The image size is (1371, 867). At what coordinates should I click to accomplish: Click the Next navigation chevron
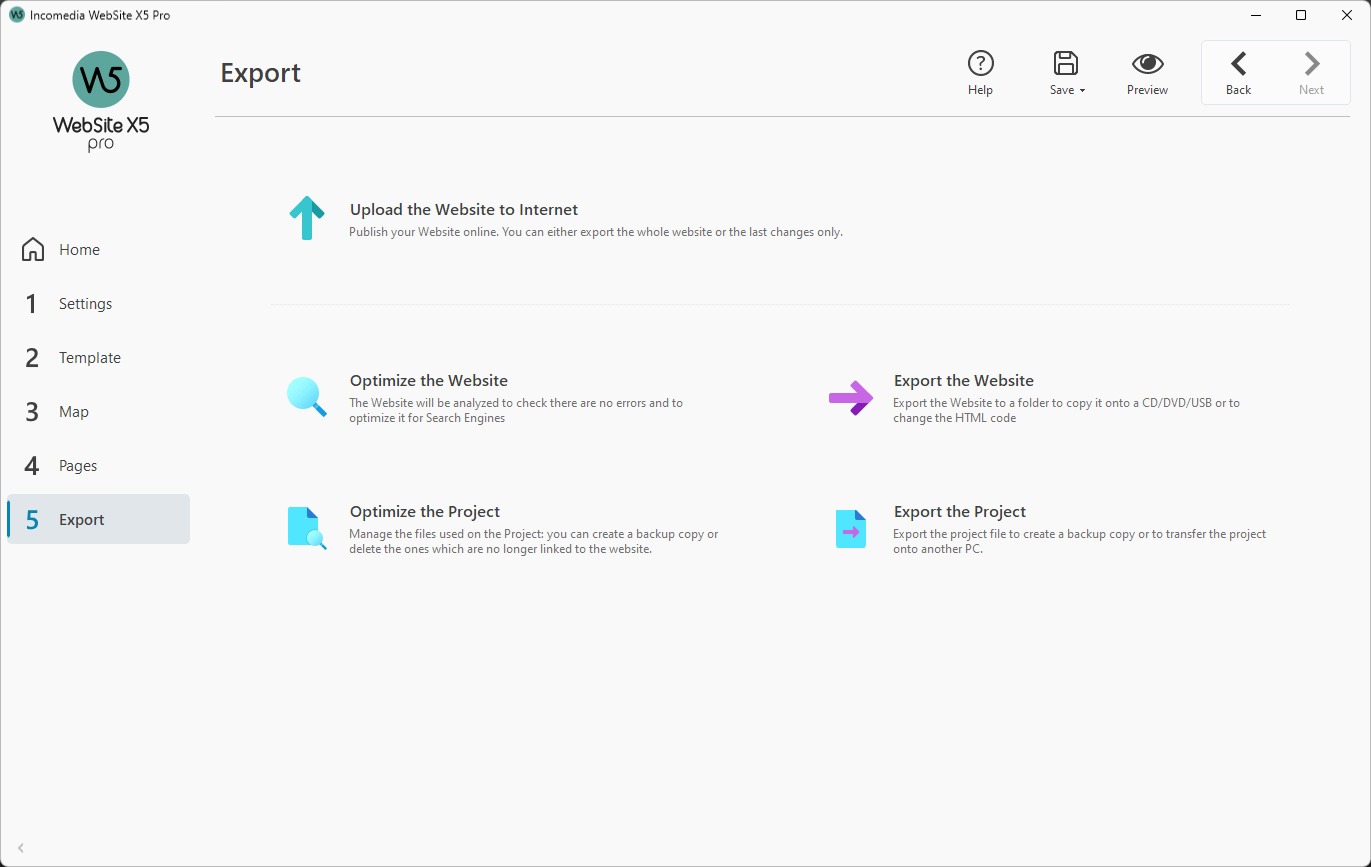tap(1311, 63)
